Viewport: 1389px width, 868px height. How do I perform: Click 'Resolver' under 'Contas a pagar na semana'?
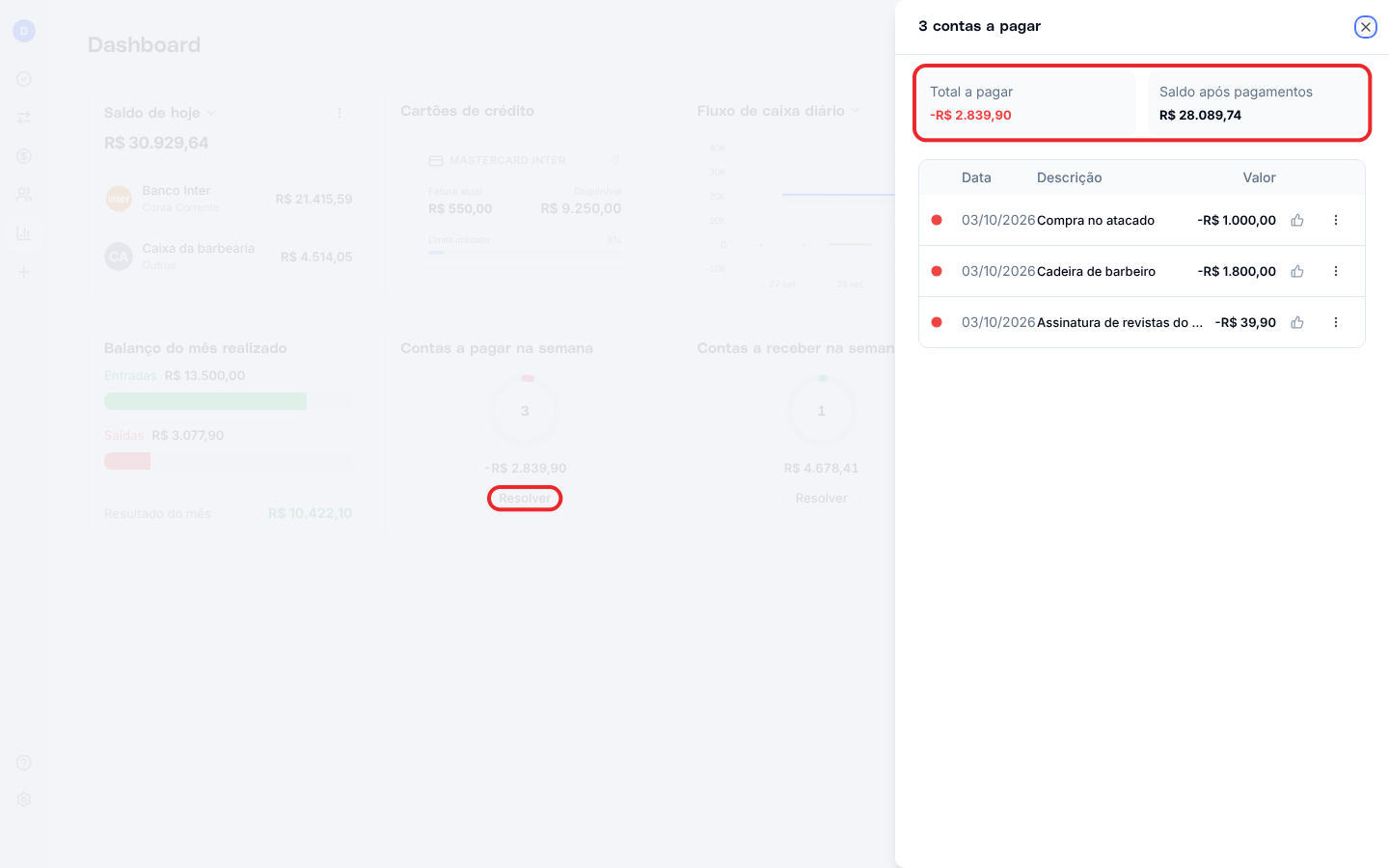click(x=525, y=499)
